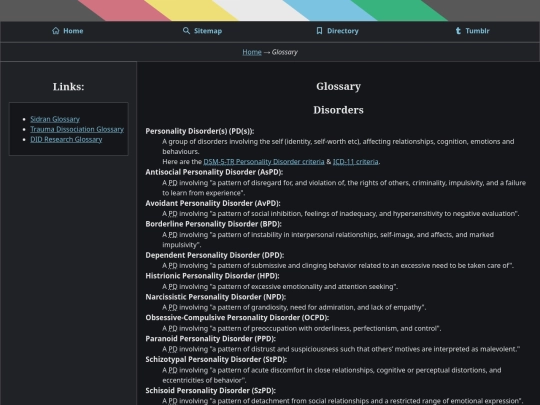Open the DID Research Glossary link
The image size is (540, 405).
(x=66, y=139)
